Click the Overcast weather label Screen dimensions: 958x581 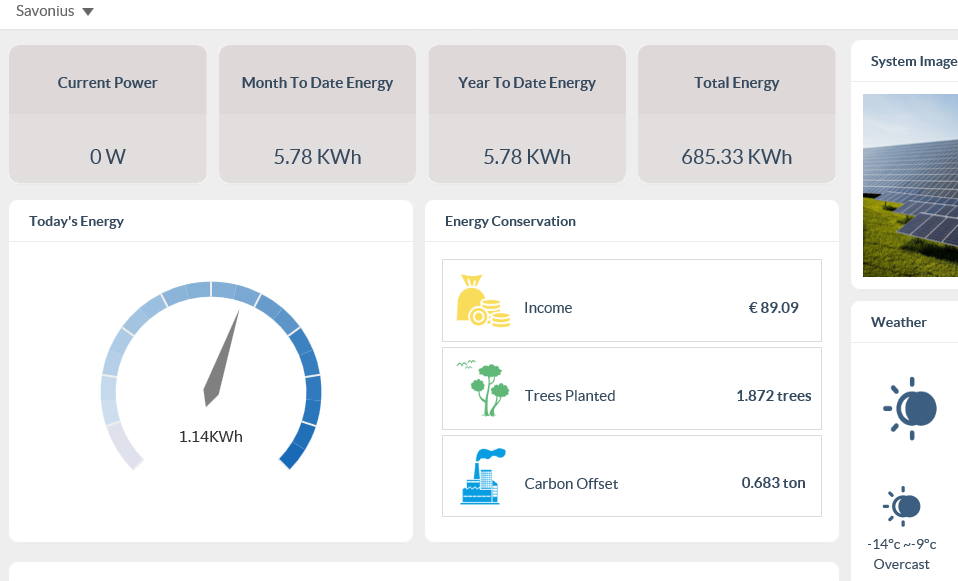coord(901,565)
